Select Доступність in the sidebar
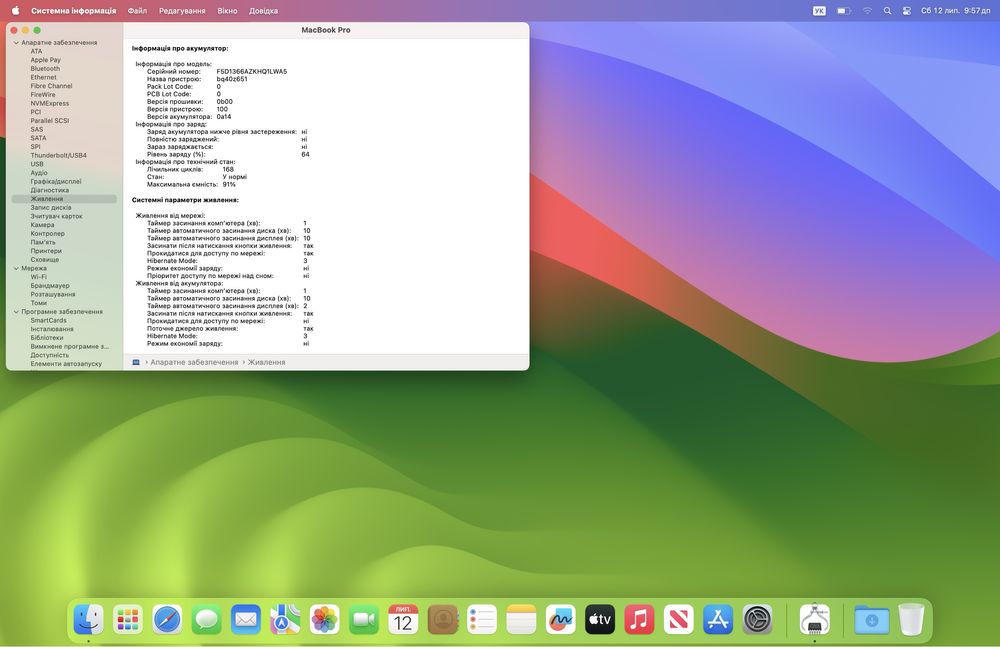This screenshot has width=1000, height=647. point(49,355)
